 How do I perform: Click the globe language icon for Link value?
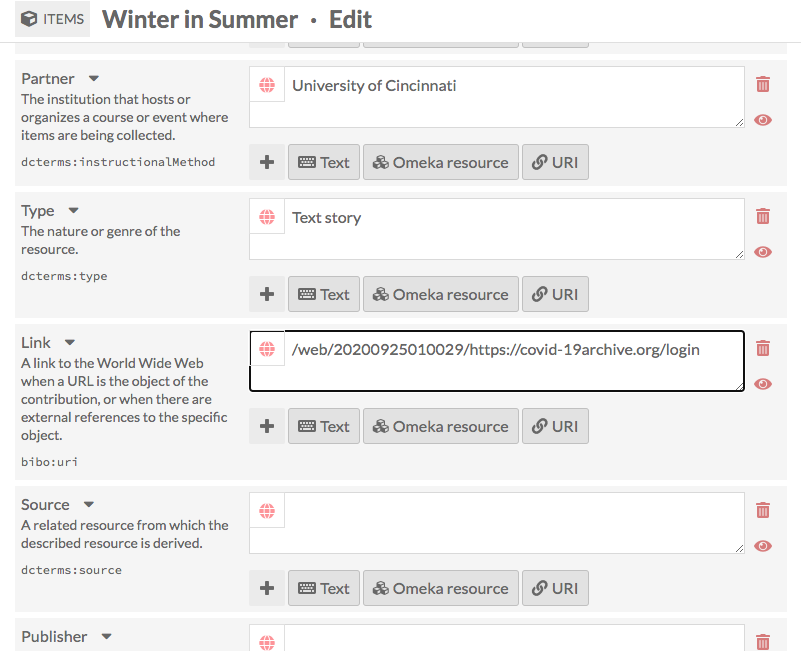click(x=267, y=350)
